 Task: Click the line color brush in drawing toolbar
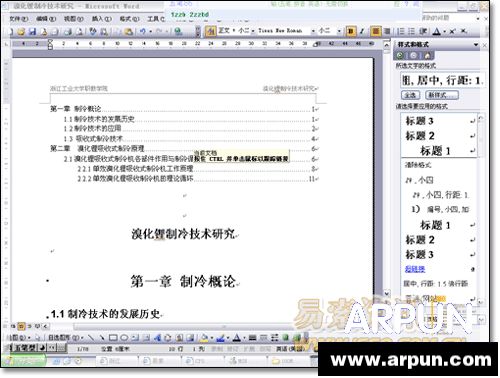click(220, 337)
